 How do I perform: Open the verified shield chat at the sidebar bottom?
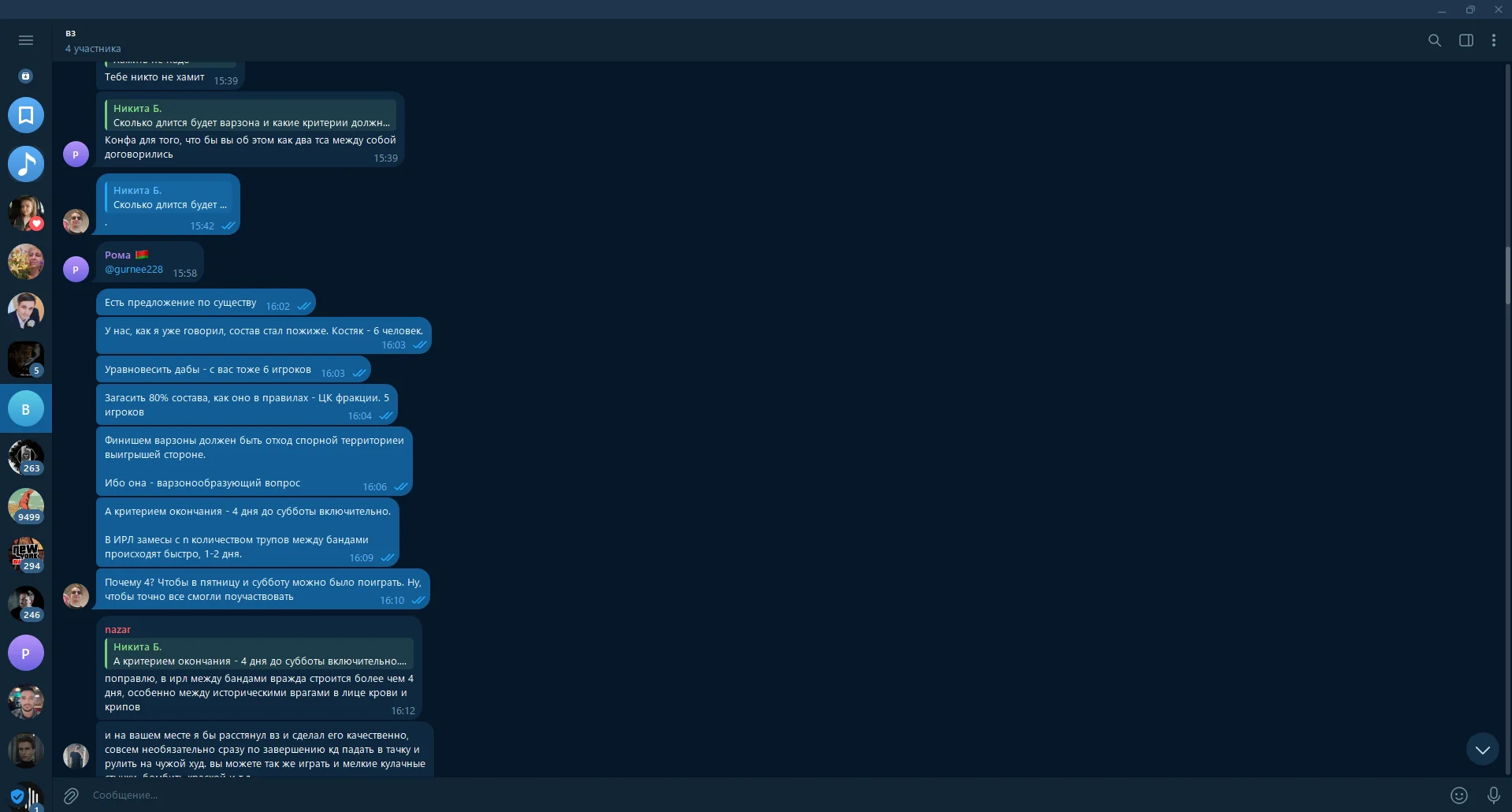pyautogui.click(x=26, y=796)
